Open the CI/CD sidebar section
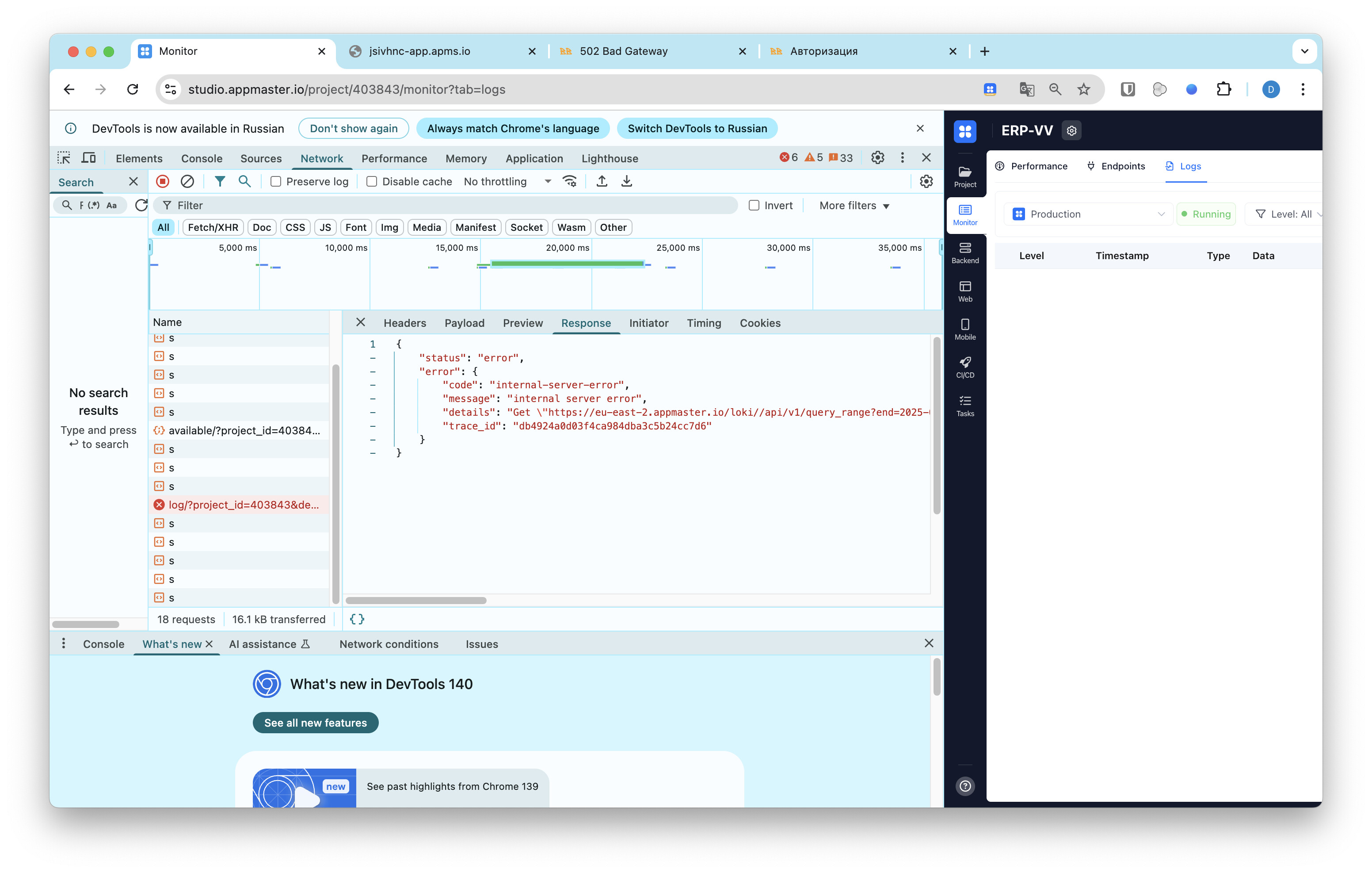1372x873 pixels. [x=964, y=367]
